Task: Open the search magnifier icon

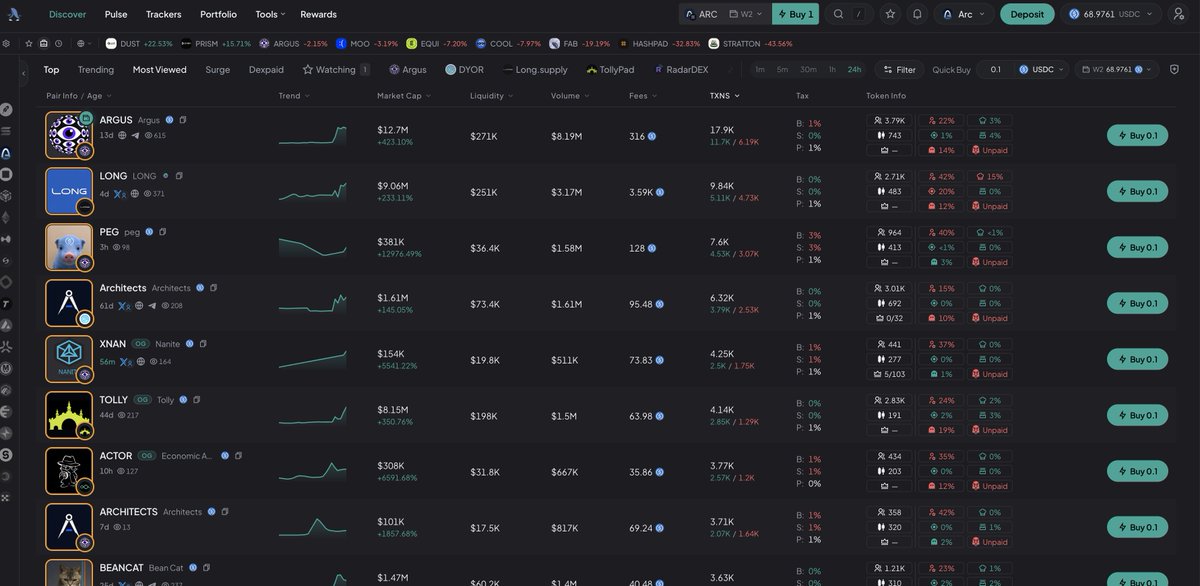Action: [839, 14]
